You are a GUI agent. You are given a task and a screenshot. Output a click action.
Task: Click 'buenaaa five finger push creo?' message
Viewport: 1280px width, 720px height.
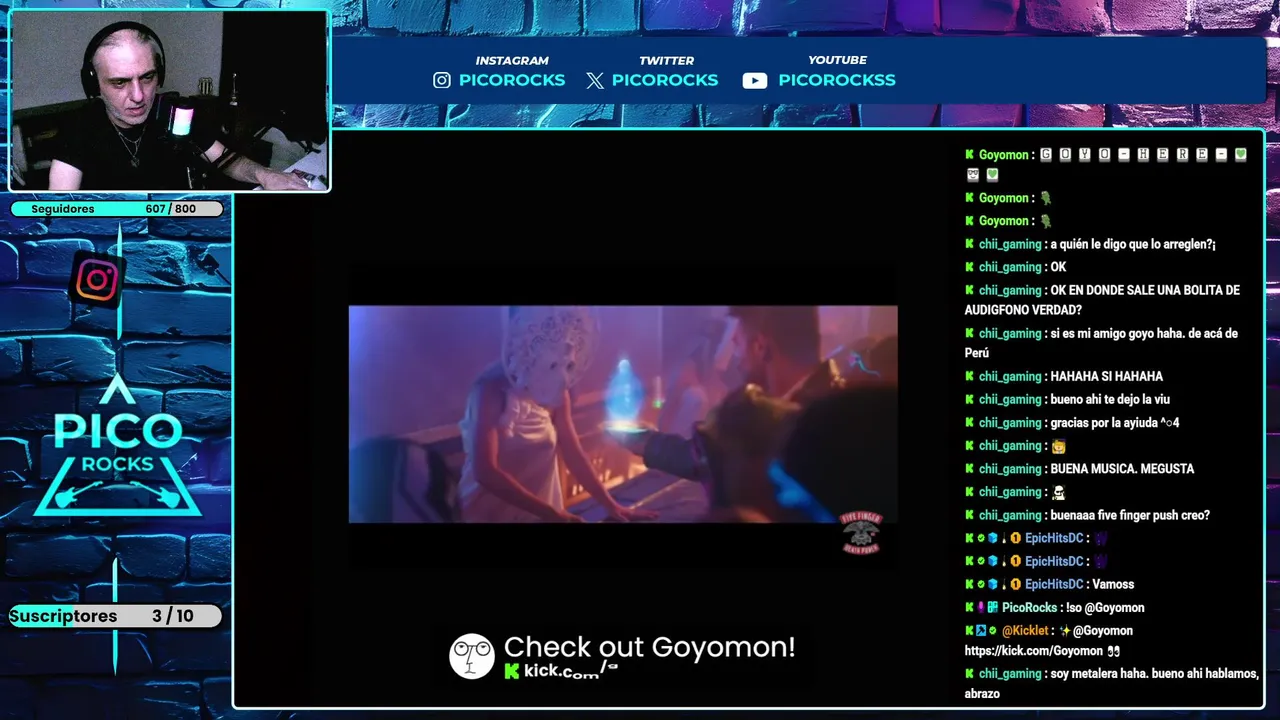pyautogui.click(x=1130, y=515)
